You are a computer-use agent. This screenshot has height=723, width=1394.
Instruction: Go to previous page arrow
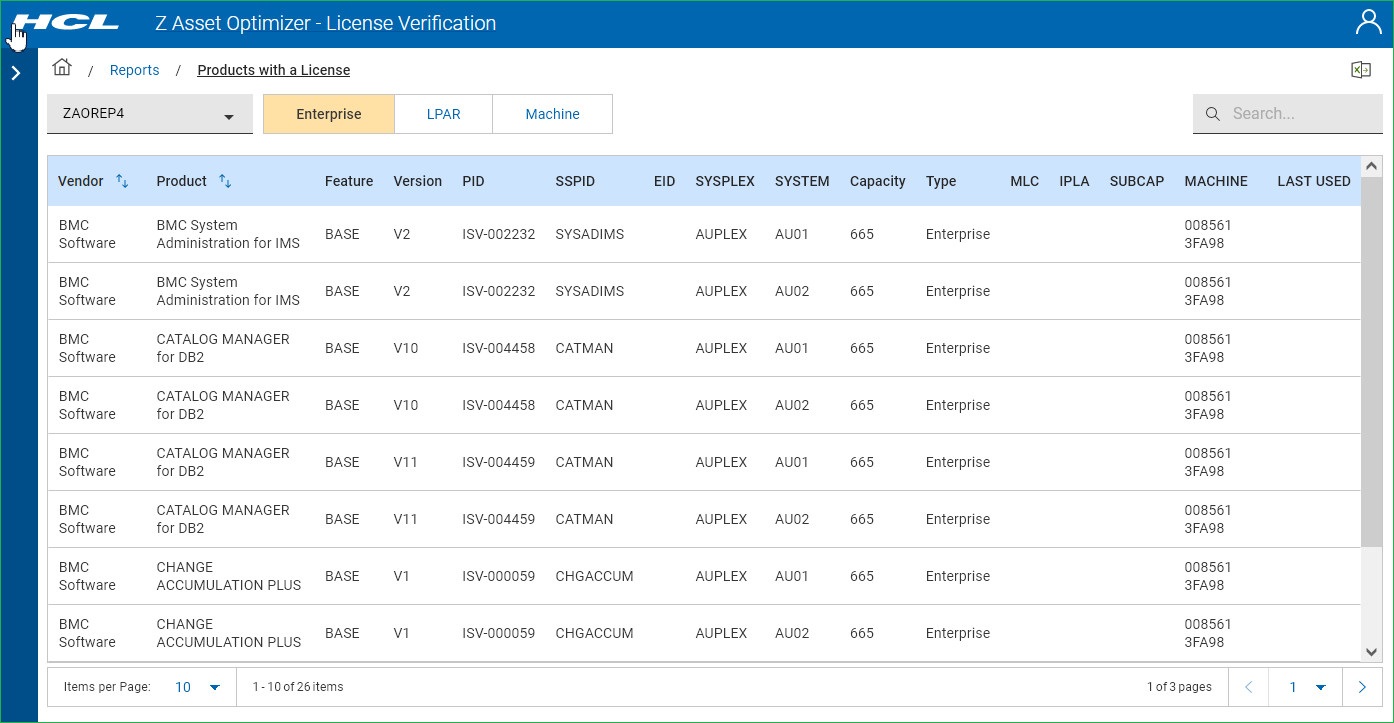pyautogui.click(x=1248, y=687)
